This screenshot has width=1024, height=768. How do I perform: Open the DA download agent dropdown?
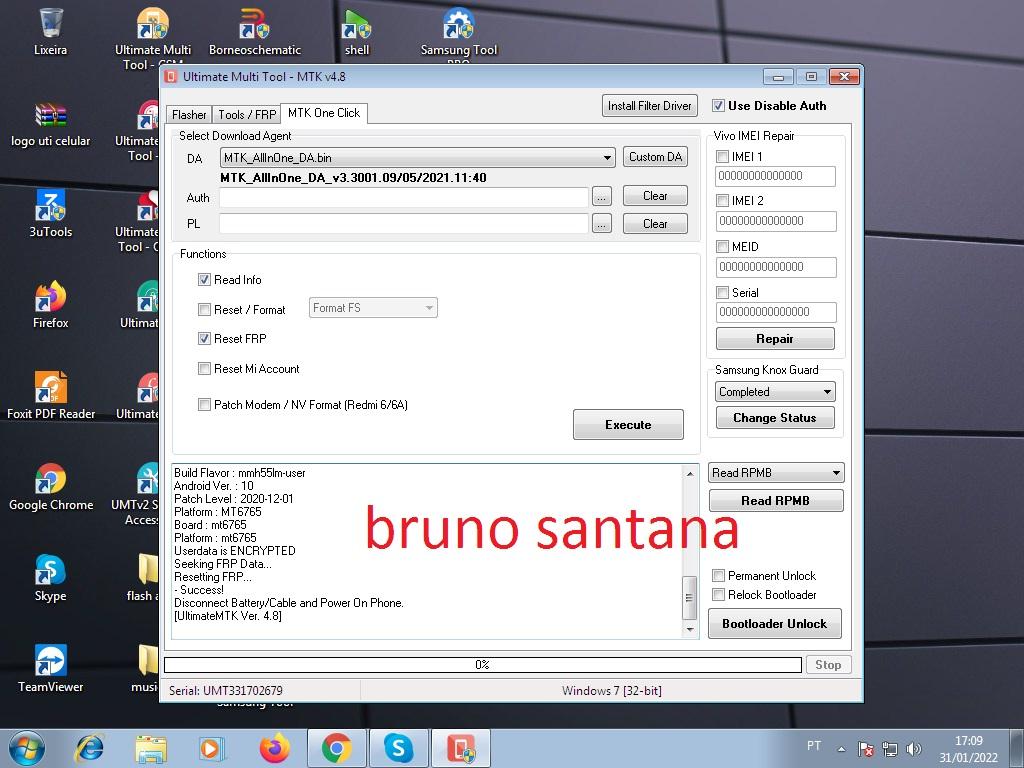(417, 157)
